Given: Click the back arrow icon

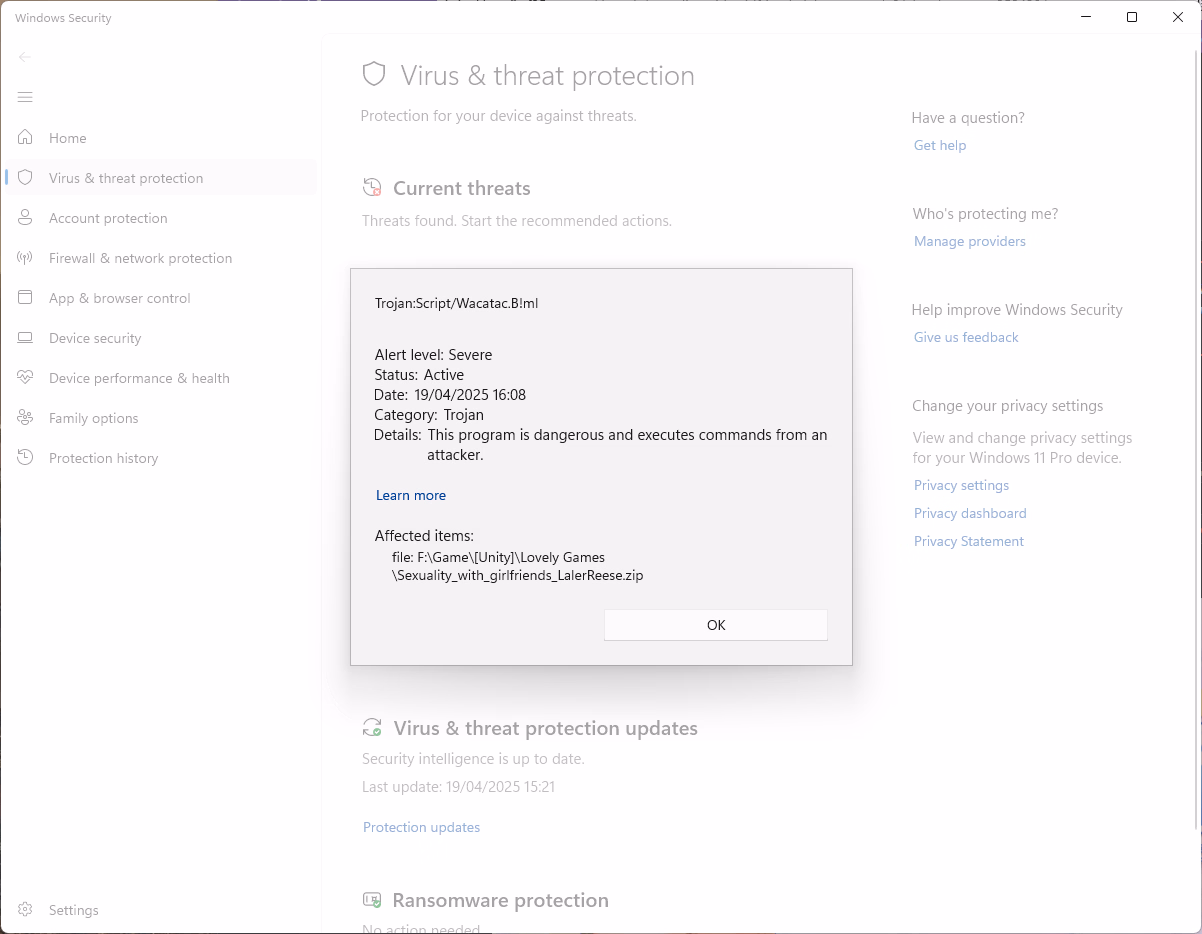Looking at the screenshot, I should pos(25,57).
